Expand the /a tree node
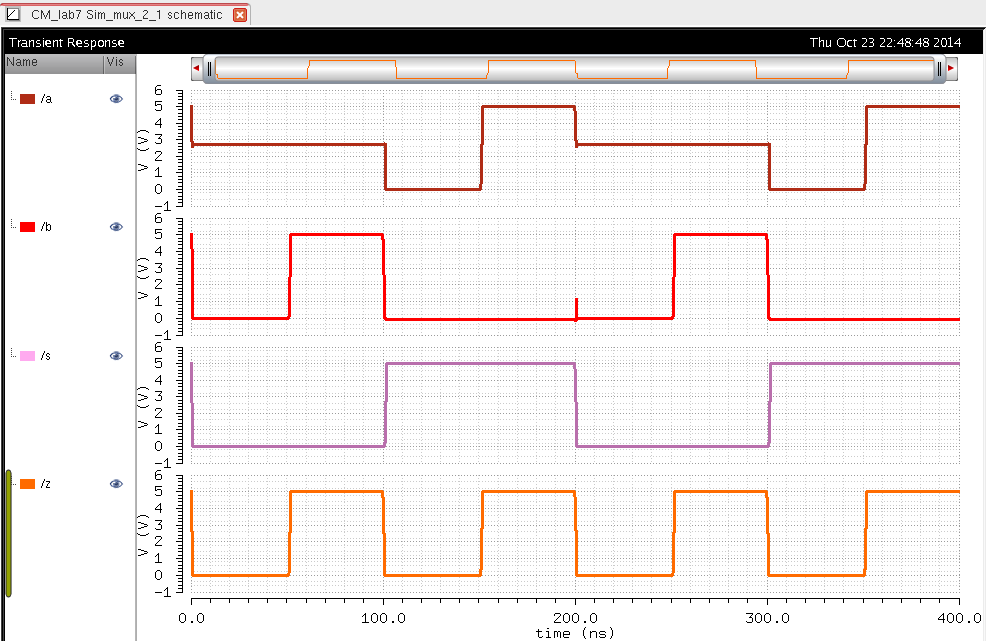Screen dimensions: 986x641 click(x=13, y=98)
